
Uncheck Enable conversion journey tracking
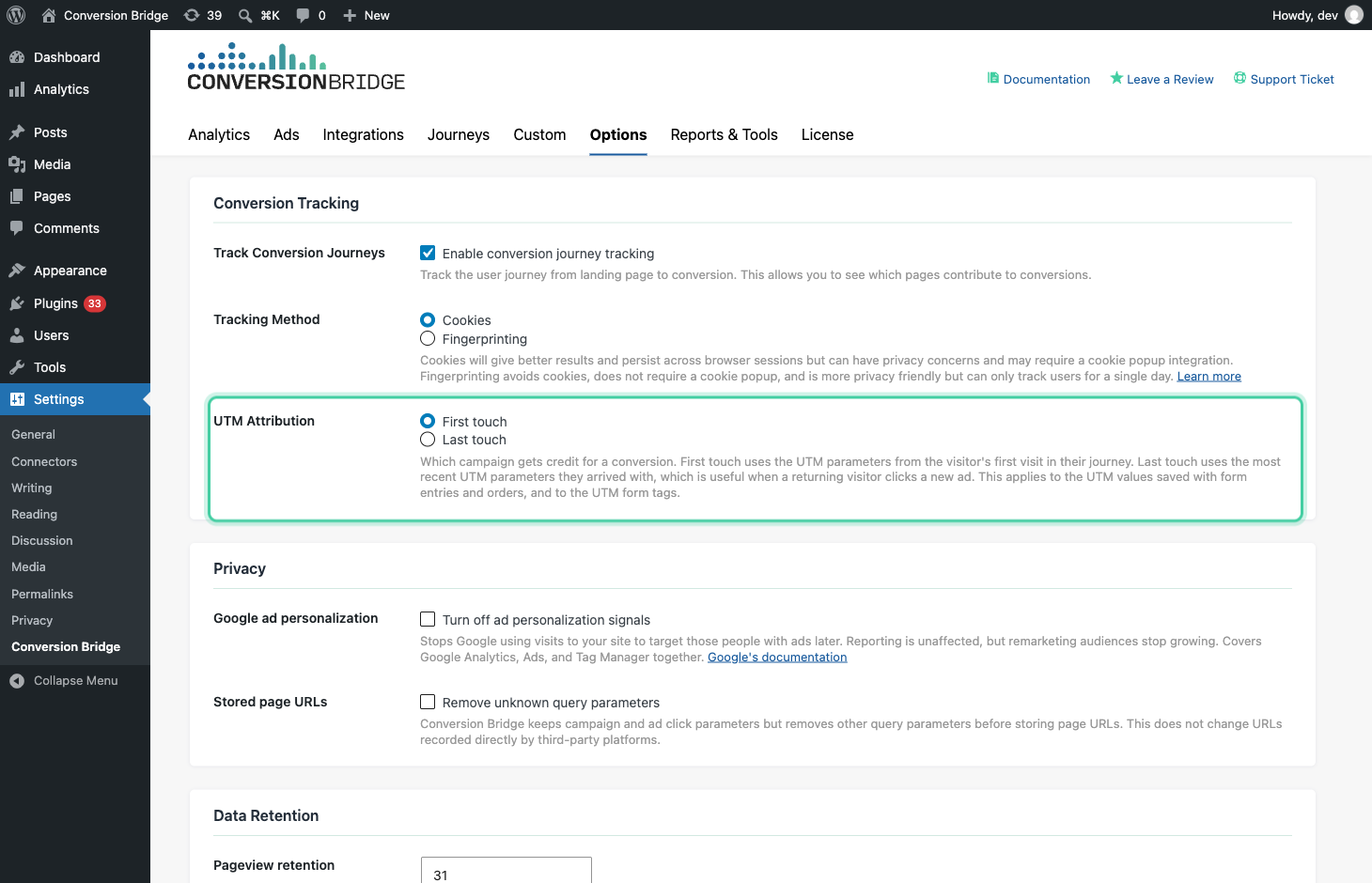pos(428,253)
